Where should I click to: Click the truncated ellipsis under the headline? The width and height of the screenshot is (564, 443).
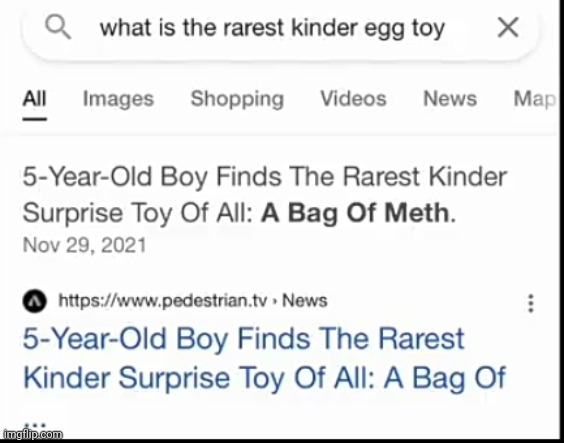pos(35,424)
